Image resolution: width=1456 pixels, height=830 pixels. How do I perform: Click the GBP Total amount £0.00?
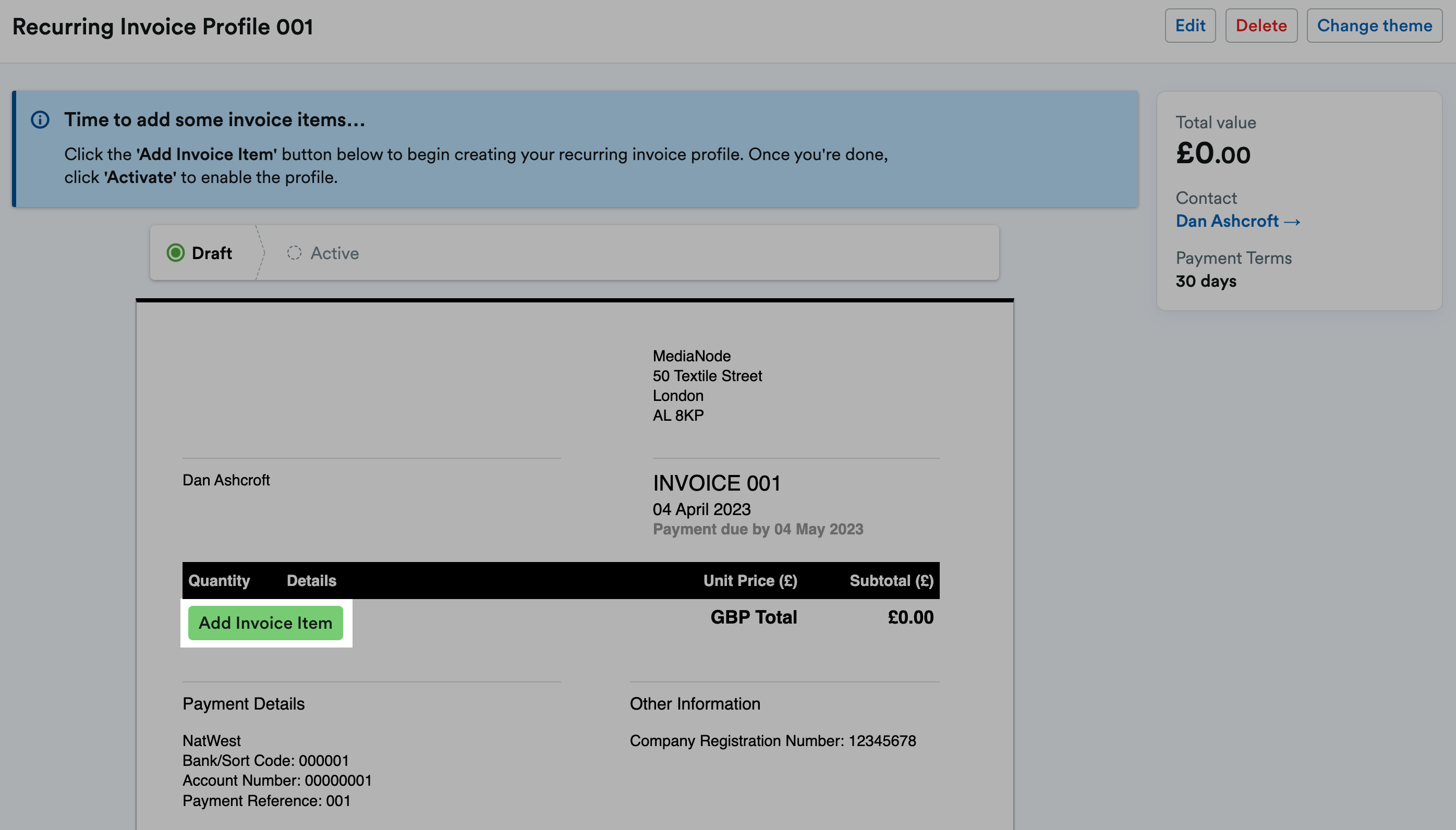910,617
